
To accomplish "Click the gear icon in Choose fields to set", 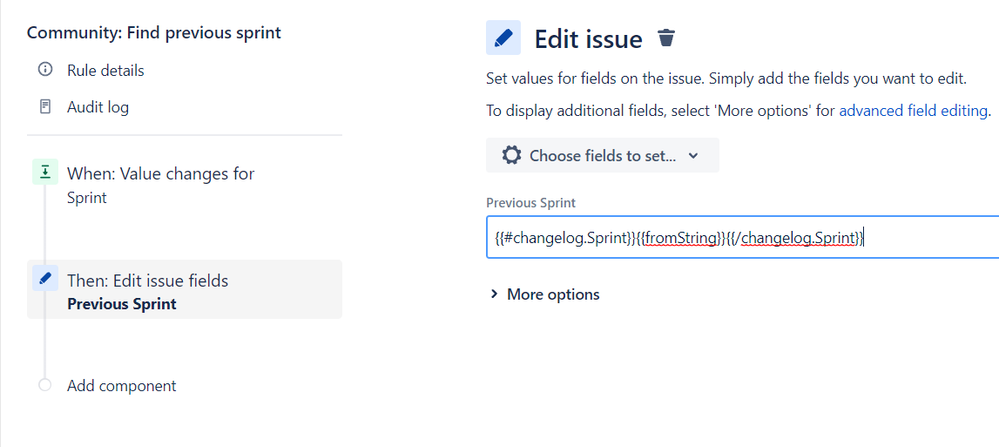I will coord(512,155).
